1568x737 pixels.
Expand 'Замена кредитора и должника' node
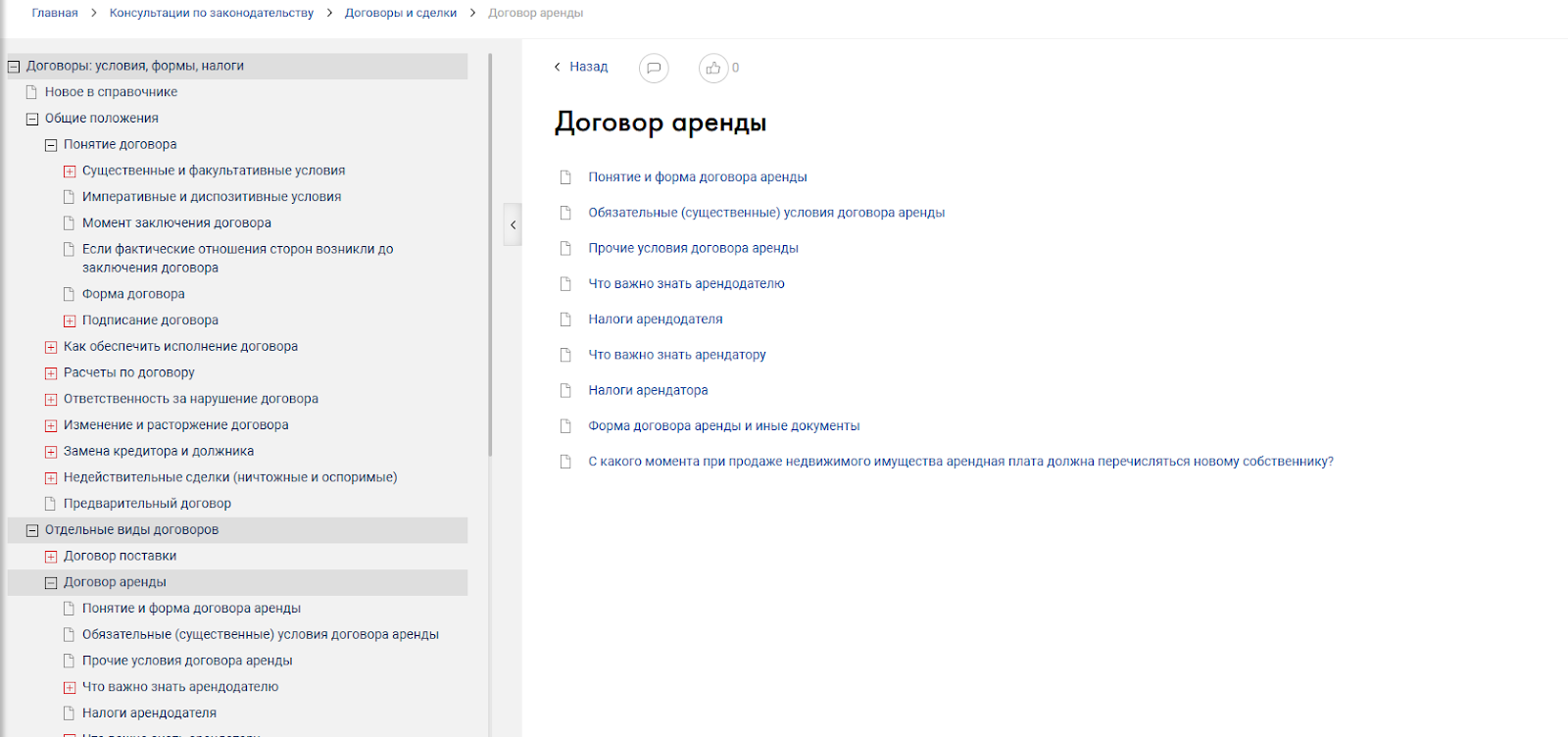[51, 452]
